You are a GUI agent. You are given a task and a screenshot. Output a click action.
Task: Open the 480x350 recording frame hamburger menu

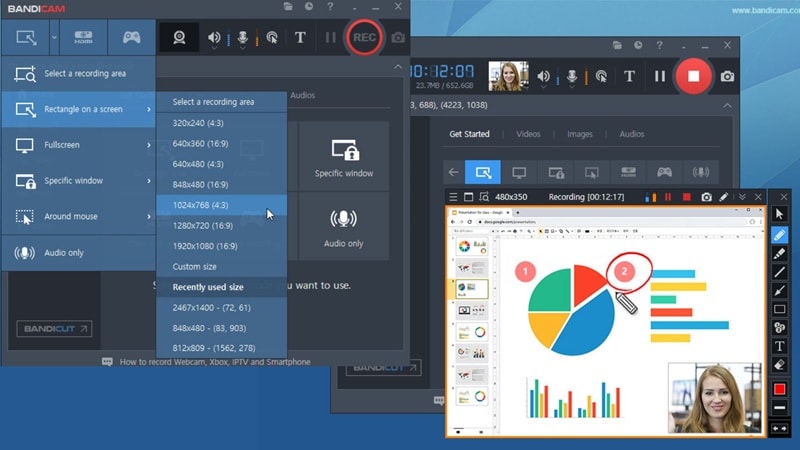point(453,197)
